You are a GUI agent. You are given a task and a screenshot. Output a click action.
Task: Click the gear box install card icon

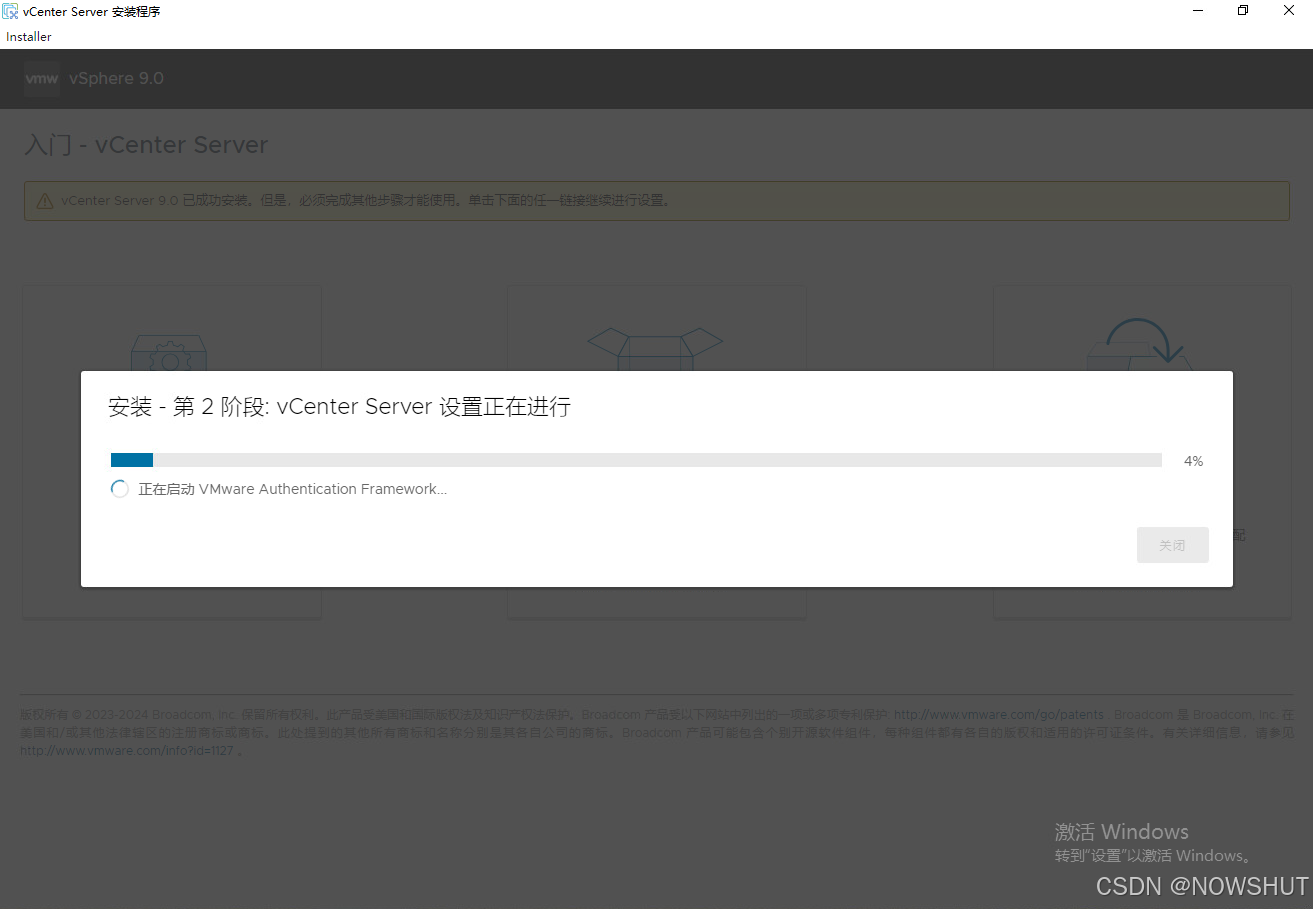[x=169, y=354]
